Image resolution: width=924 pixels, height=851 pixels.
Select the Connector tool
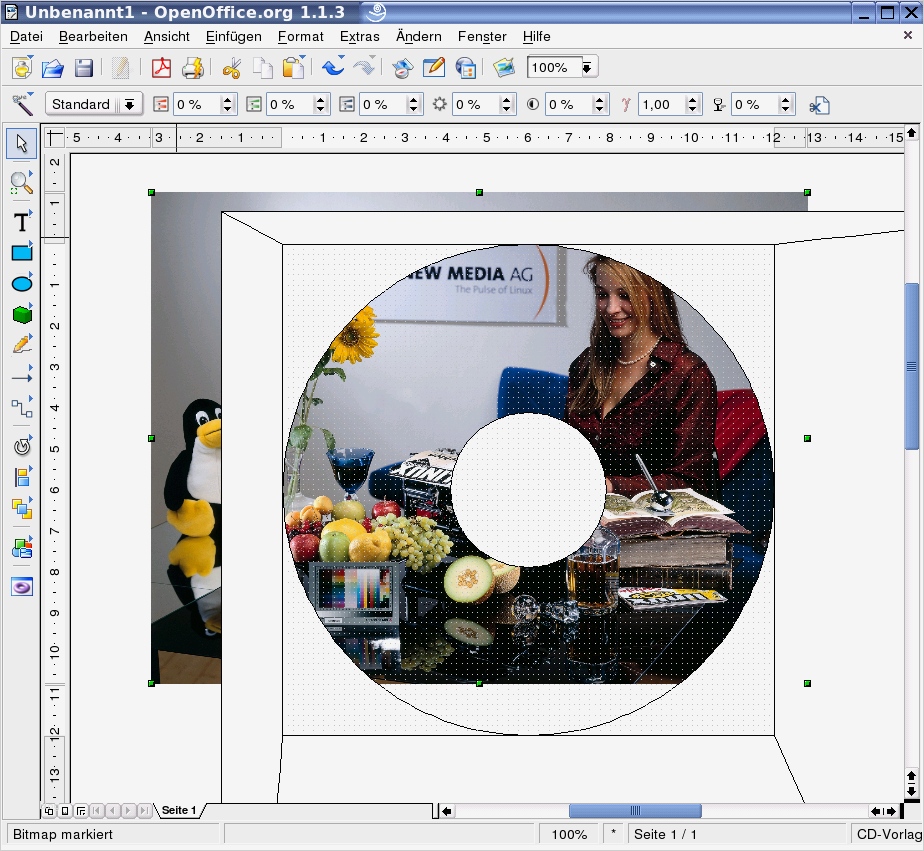[22, 407]
